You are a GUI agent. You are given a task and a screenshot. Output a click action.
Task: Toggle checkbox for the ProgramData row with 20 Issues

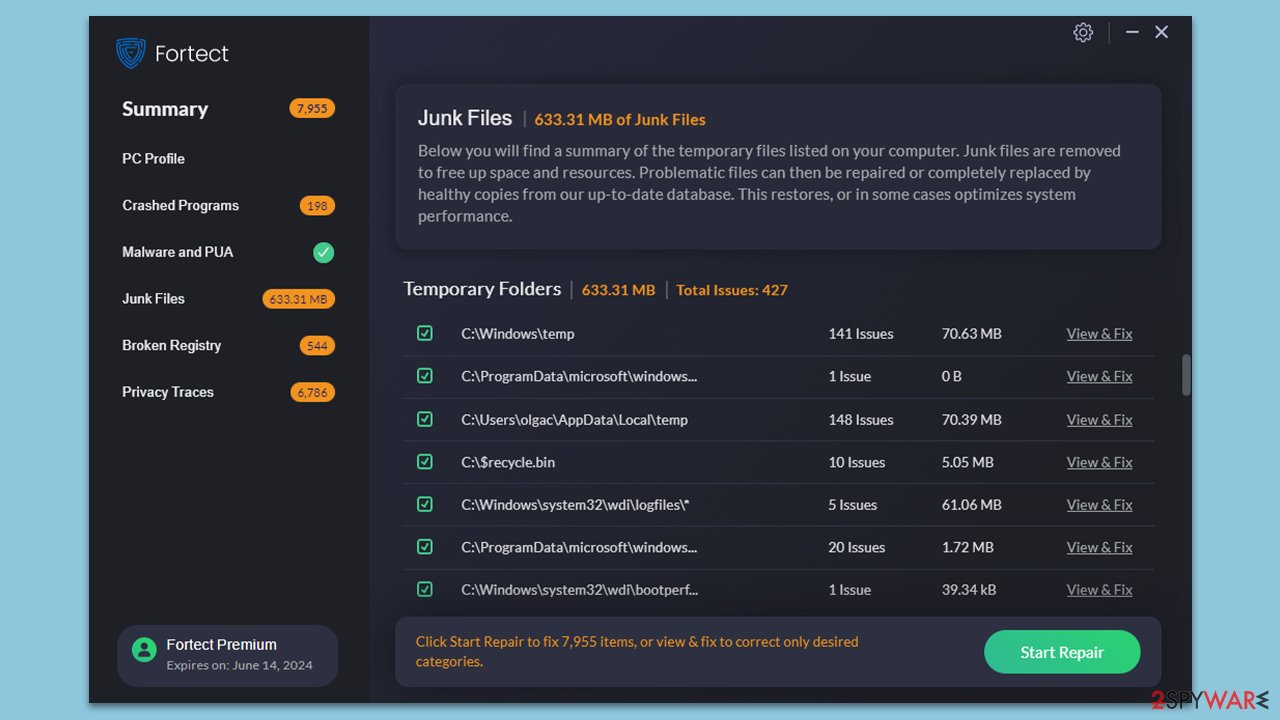(x=425, y=547)
